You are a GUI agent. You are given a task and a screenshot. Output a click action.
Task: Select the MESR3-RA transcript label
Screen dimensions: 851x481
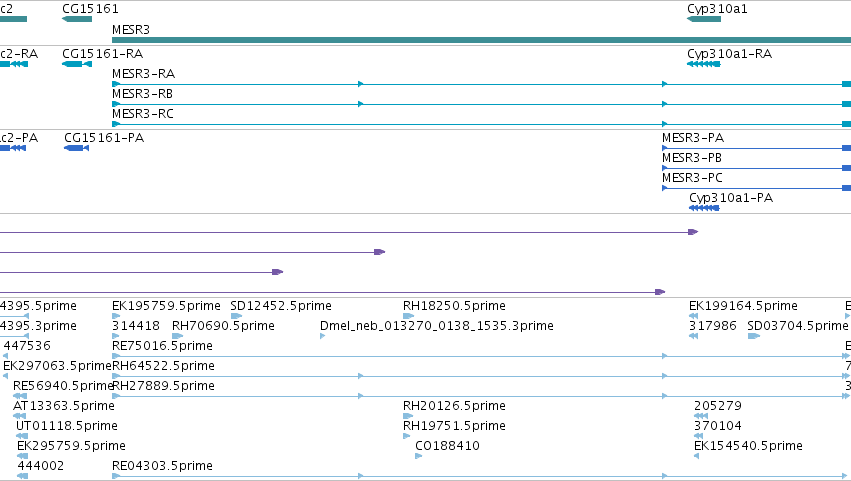[143, 74]
